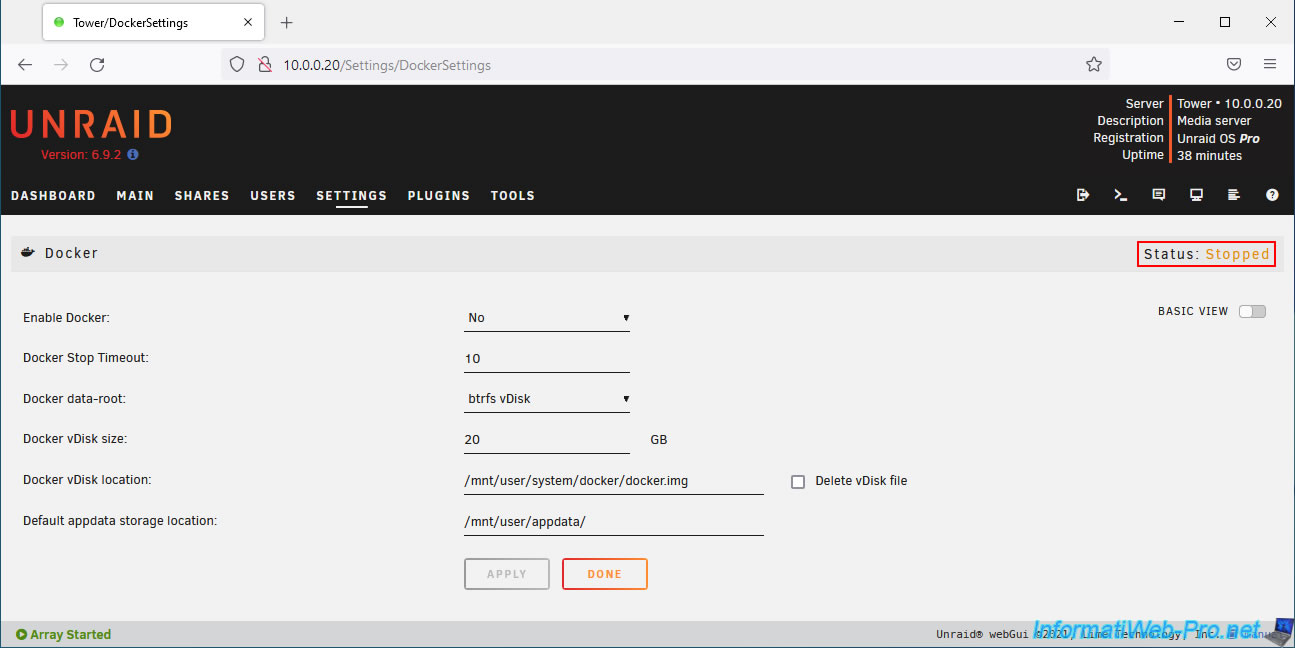Image resolution: width=1295 pixels, height=648 pixels.
Task: Open the Plugins menu item
Action: point(438,196)
